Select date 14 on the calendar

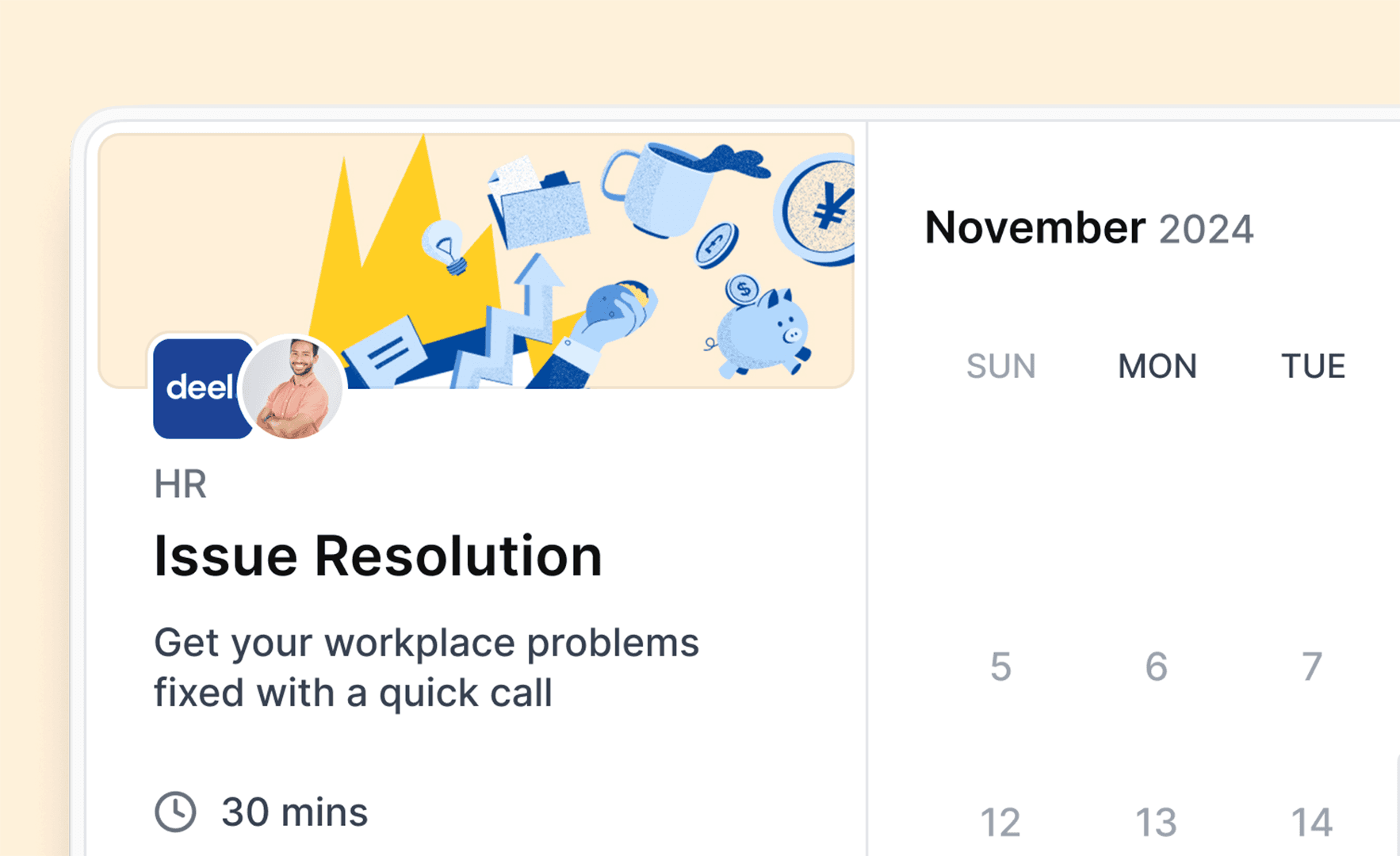pos(1310,822)
